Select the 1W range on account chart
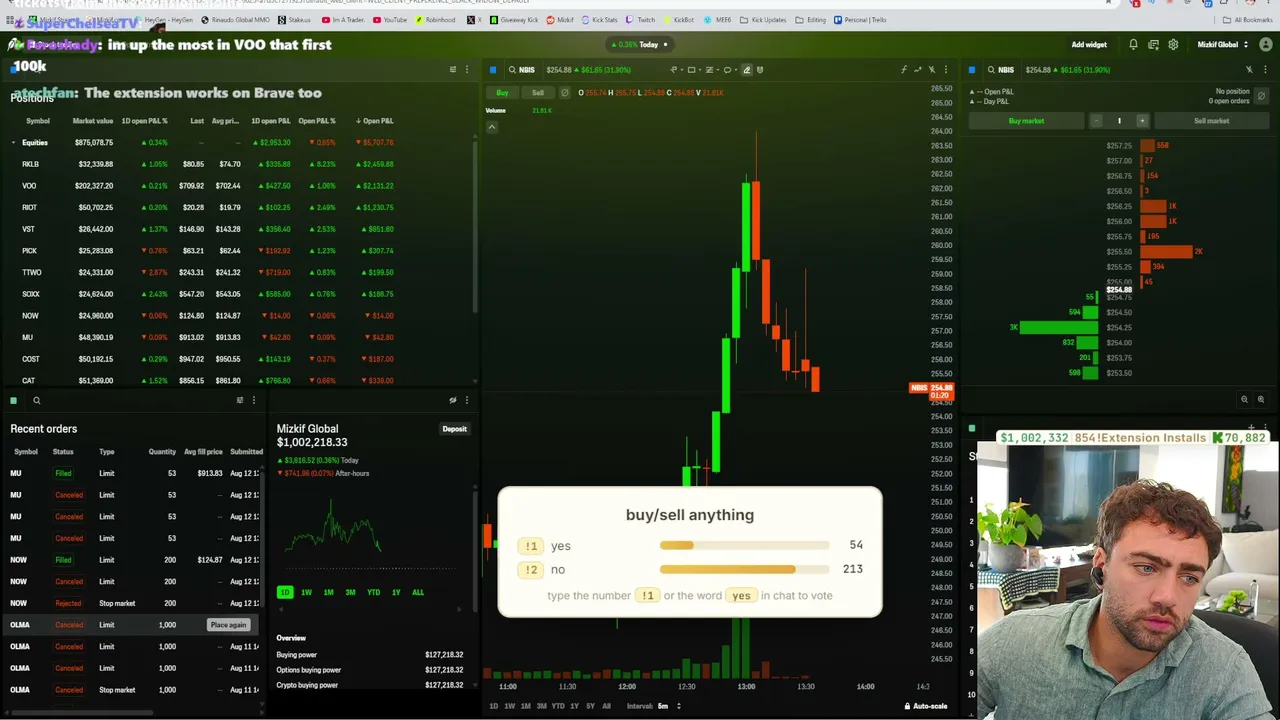 pos(306,593)
